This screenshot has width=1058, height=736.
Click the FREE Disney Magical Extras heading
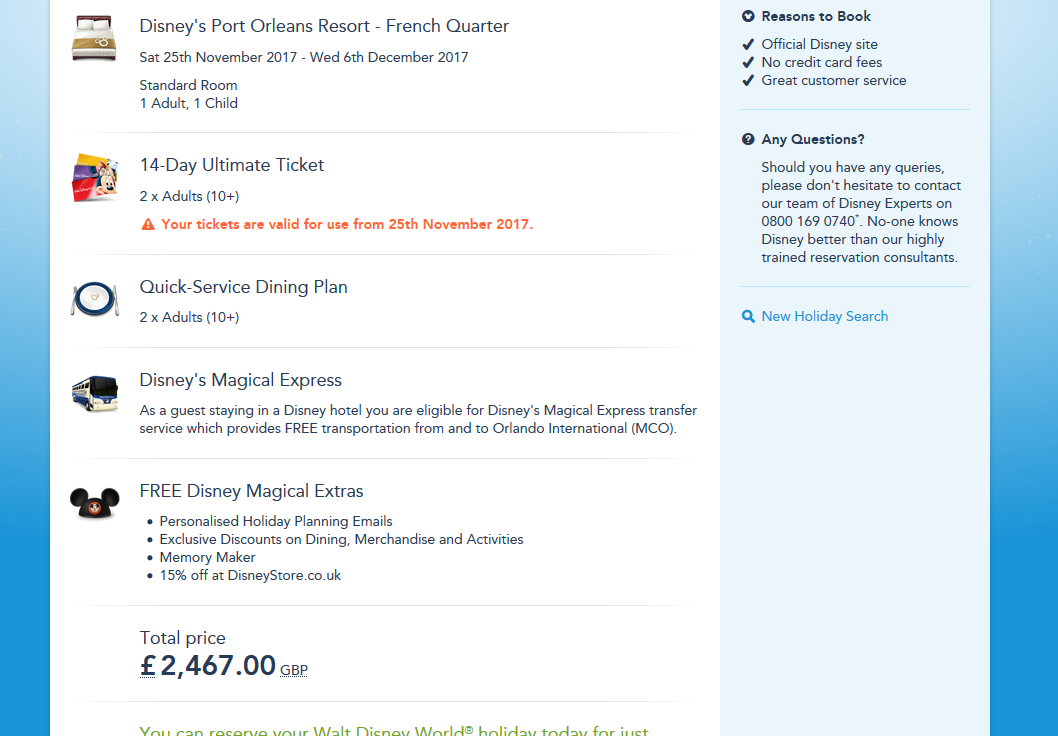(x=251, y=491)
